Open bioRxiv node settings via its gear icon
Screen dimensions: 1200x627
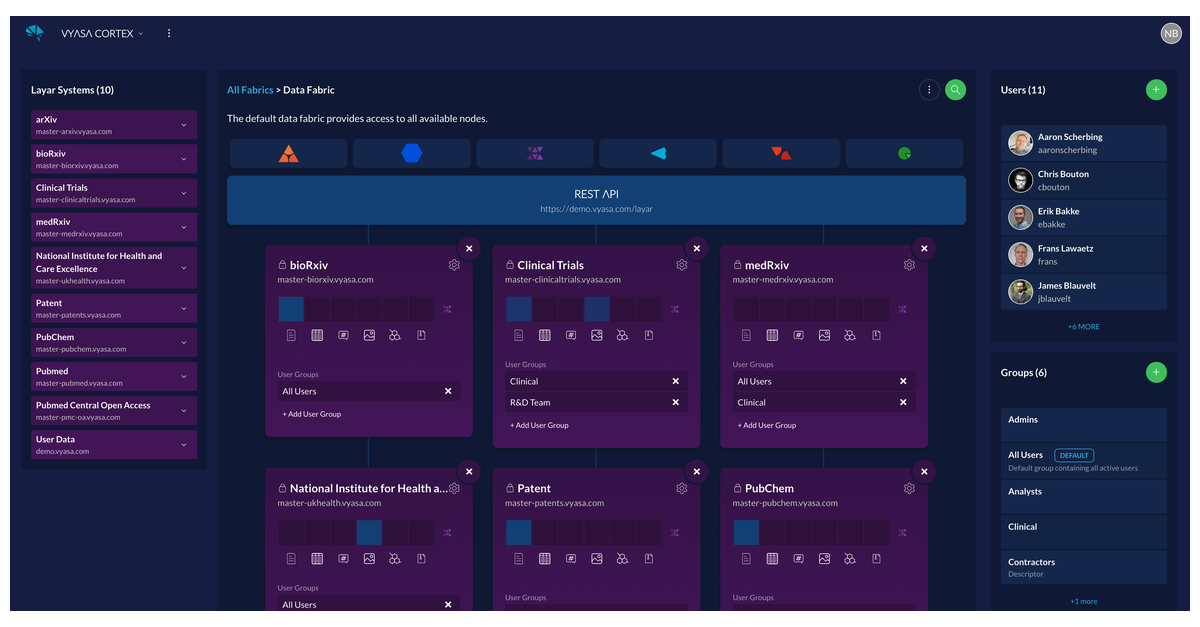click(x=454, y=265)
